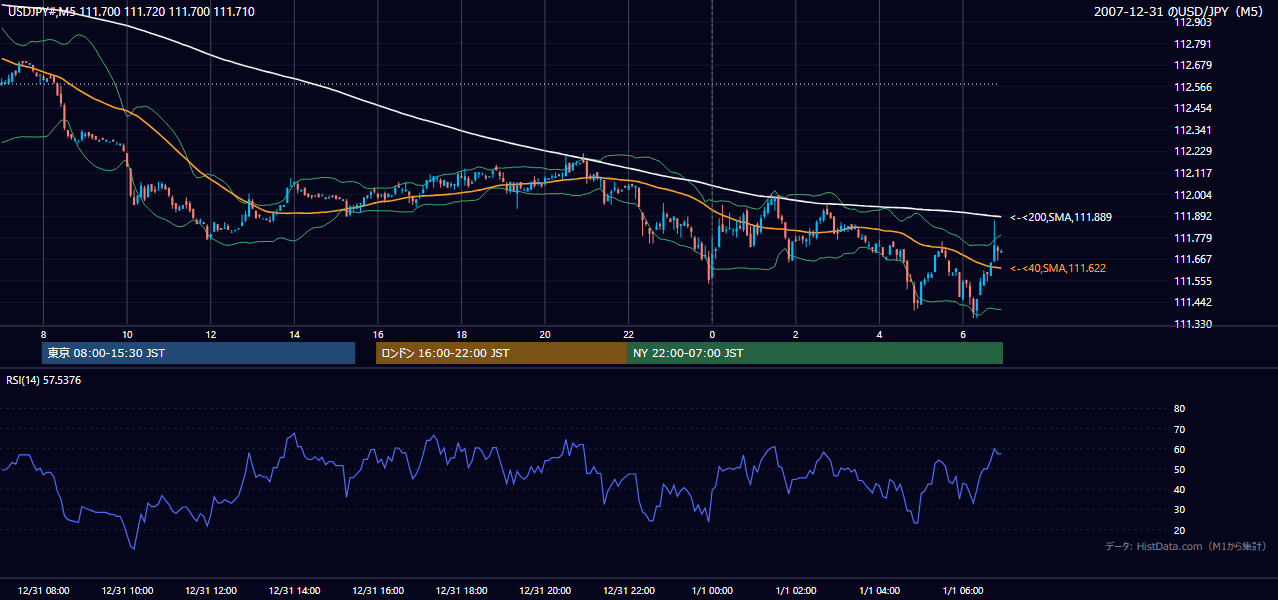Click price axis value 112.454
This screenshot has width=1278, height=600.
click(x=1193, y=108)
